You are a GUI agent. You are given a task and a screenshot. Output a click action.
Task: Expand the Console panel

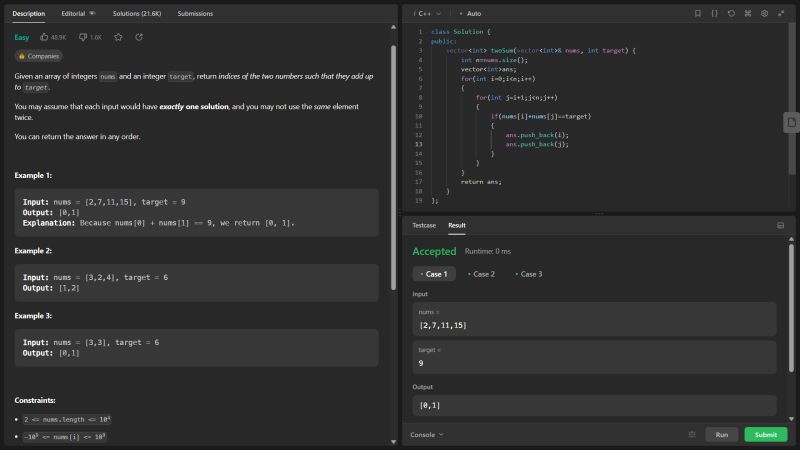pyautogui.click(x=427, y=434)
